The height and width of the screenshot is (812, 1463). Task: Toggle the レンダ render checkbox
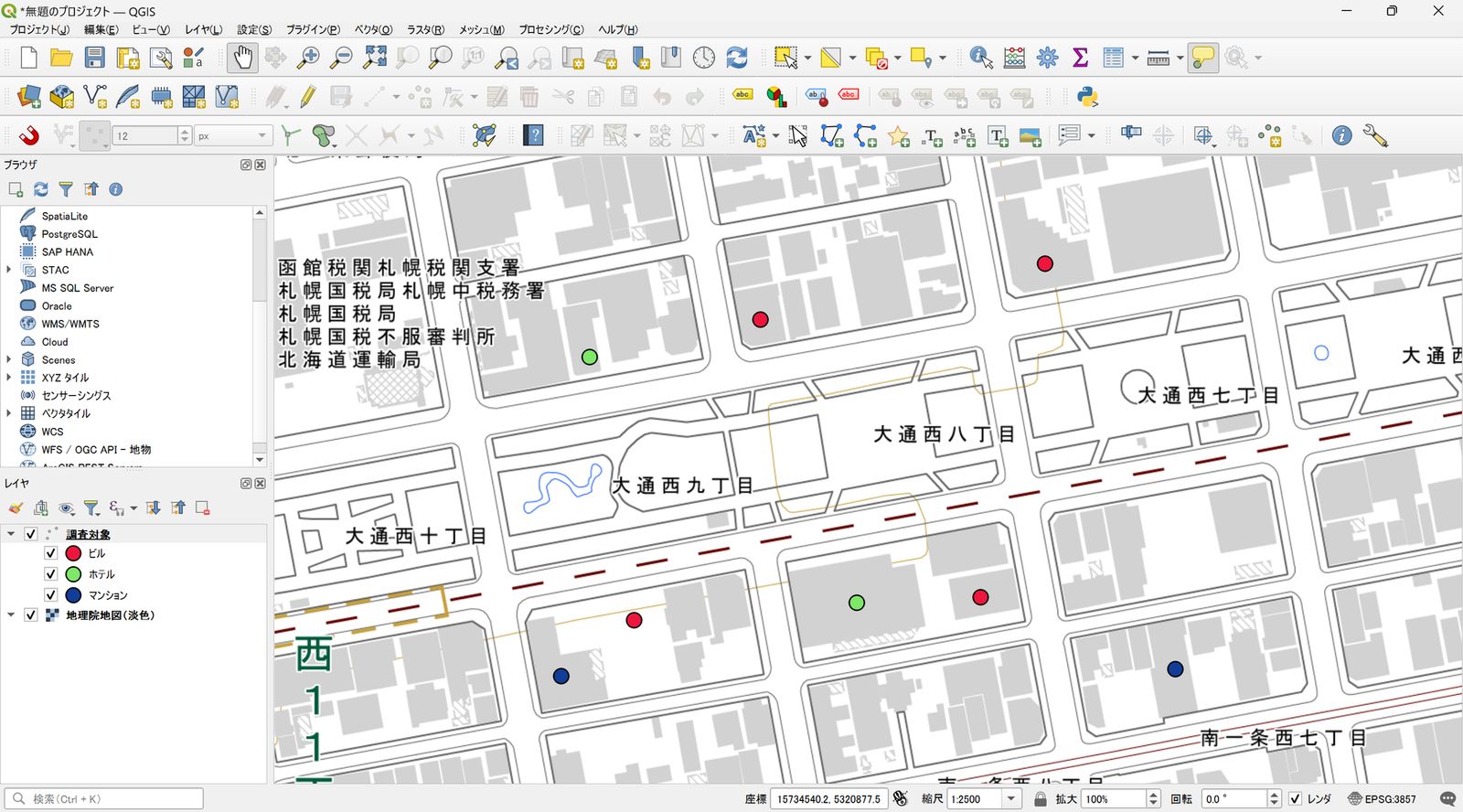pyautogui.click(x=1295, y=799)
